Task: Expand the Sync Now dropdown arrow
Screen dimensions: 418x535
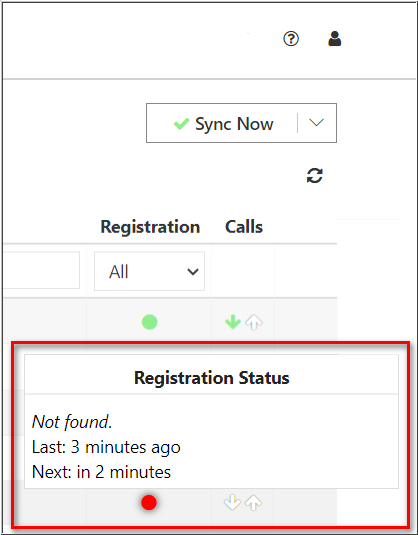Action: click(x=316, y=123)
